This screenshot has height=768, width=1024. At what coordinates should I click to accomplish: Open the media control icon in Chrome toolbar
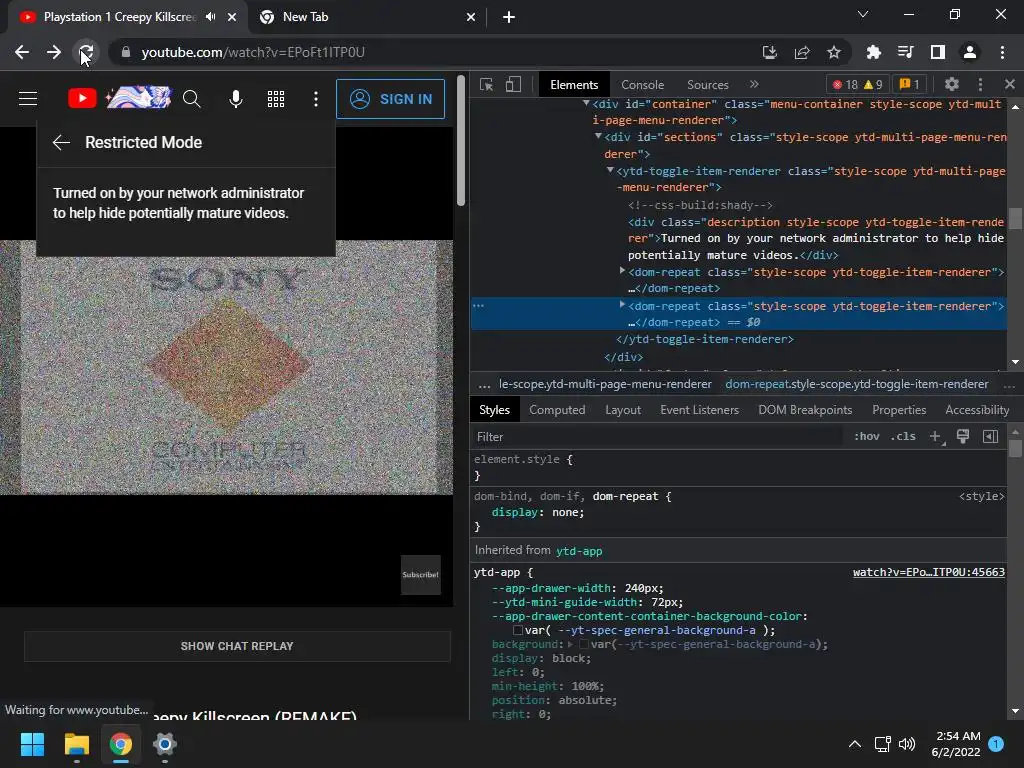[x=905, y=52]
